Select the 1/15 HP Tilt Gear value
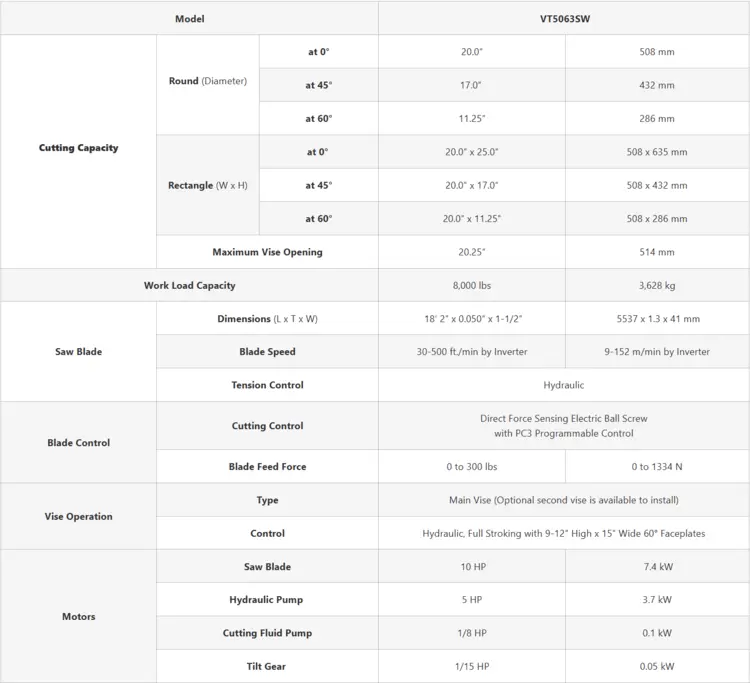750x683 pixels. 472,666
